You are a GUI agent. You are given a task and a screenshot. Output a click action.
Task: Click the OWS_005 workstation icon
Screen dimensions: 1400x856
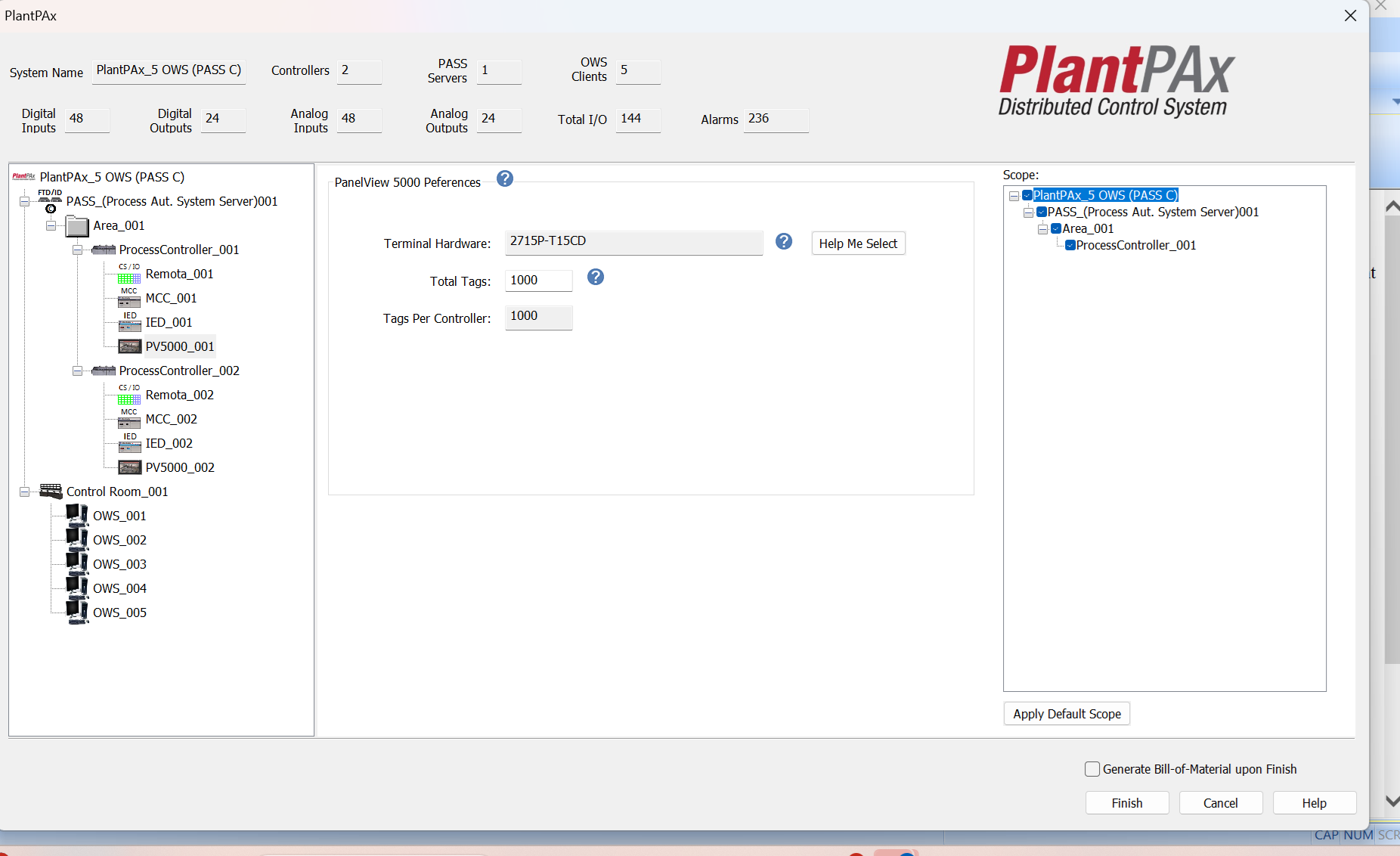pyautogui.click(x=77, y=612)
